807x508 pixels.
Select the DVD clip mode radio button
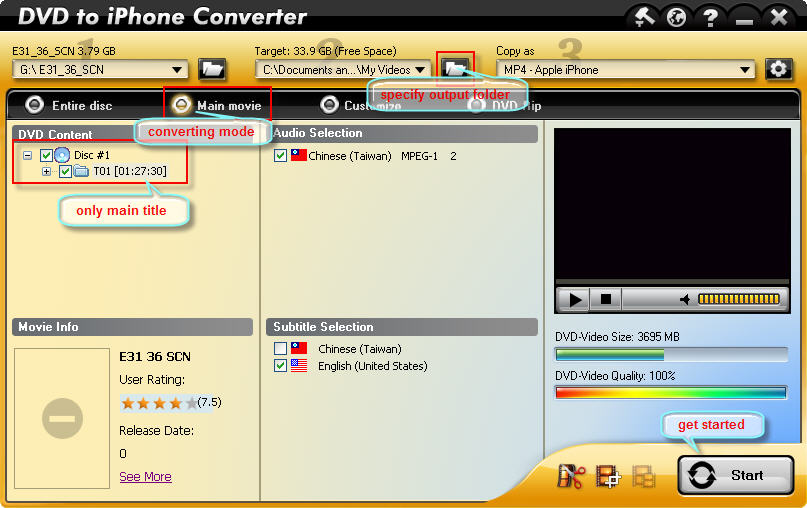[477, 105]
